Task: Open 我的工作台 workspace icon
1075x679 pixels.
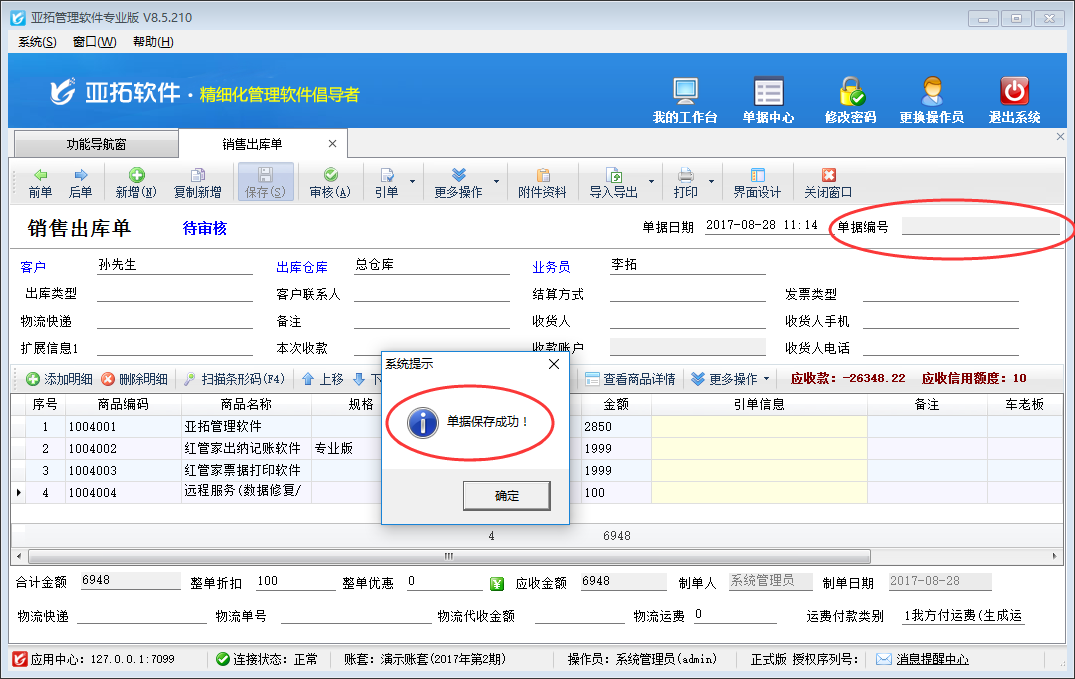Action: click(685, 92)
